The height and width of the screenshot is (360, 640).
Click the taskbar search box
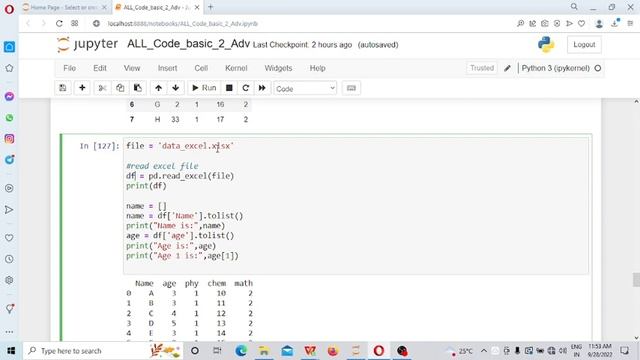tap(103, 351)
